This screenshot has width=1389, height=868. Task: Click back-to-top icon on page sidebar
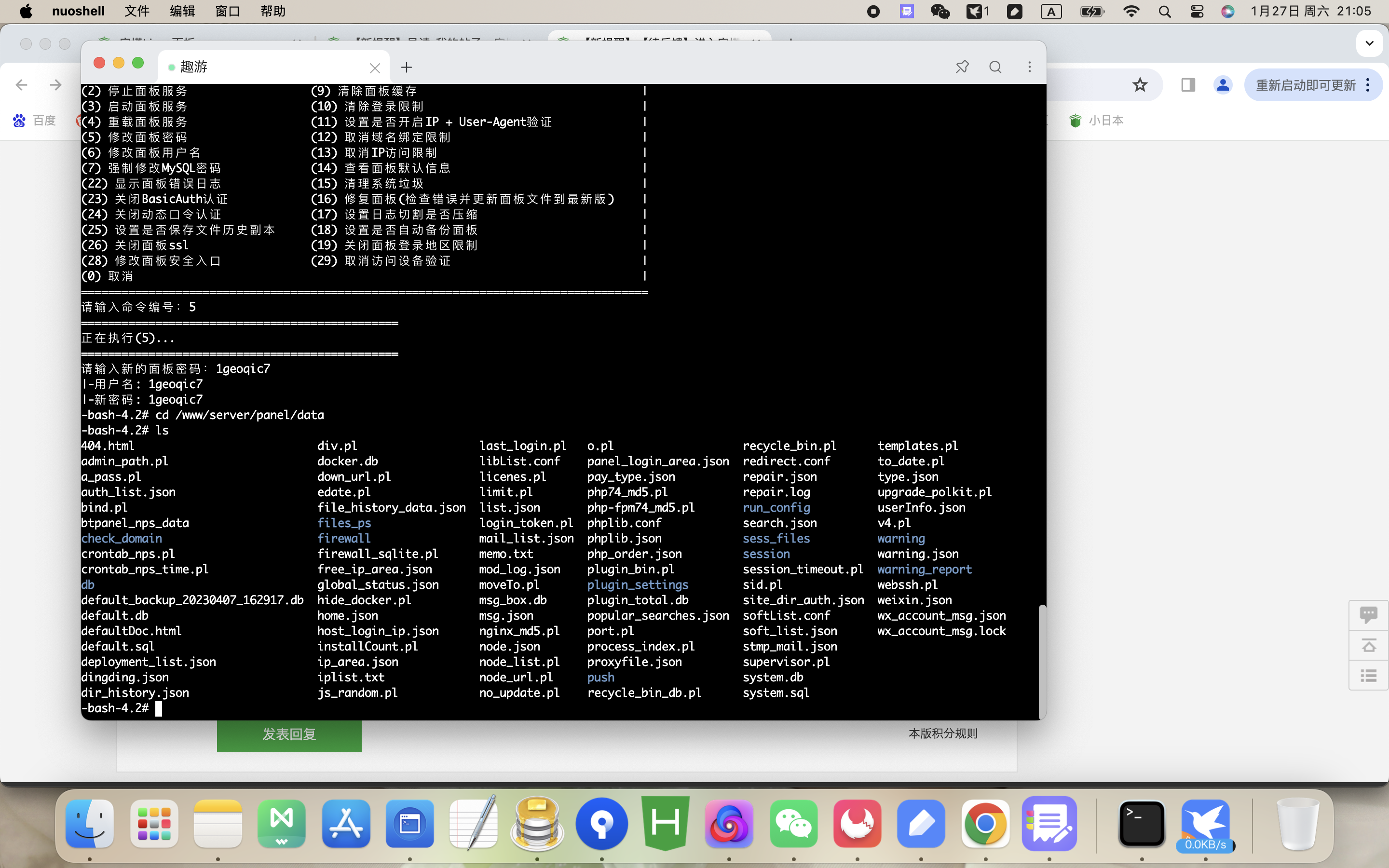click(x=1368, y=645)
